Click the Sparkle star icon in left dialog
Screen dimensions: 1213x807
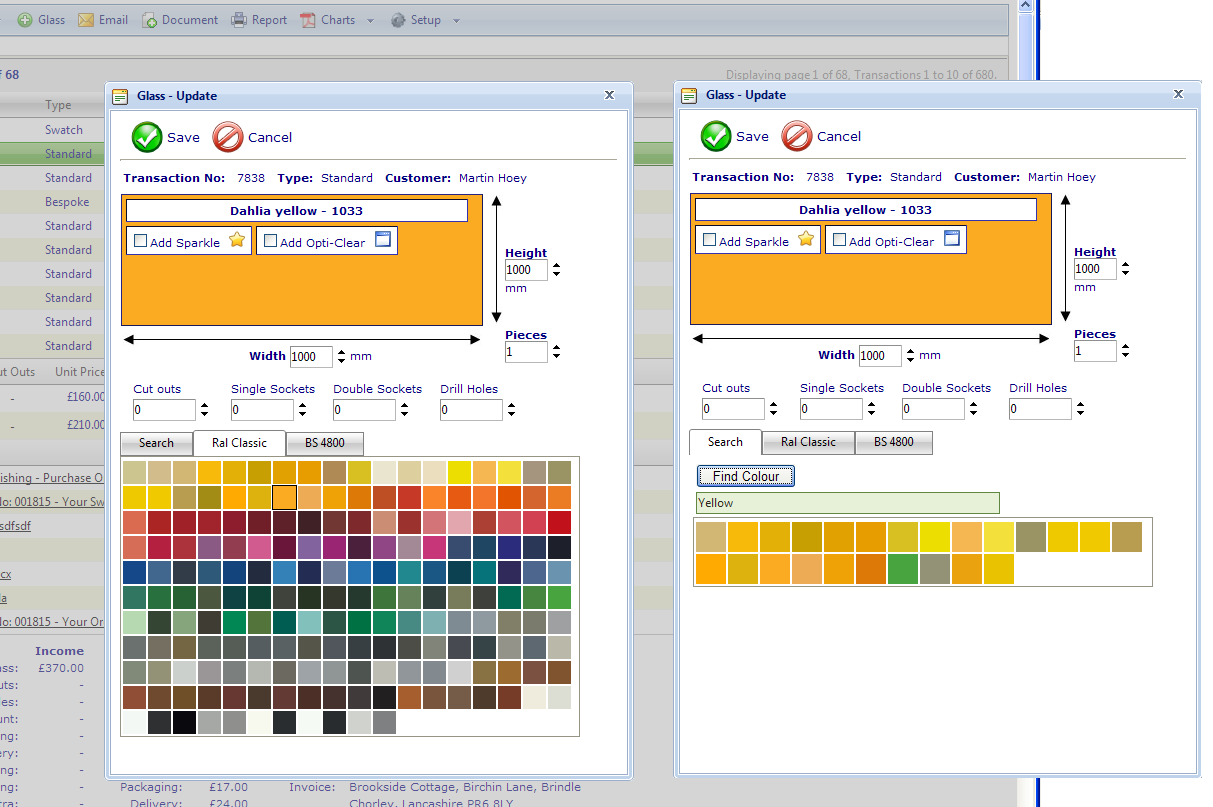[x=237, y=241]
